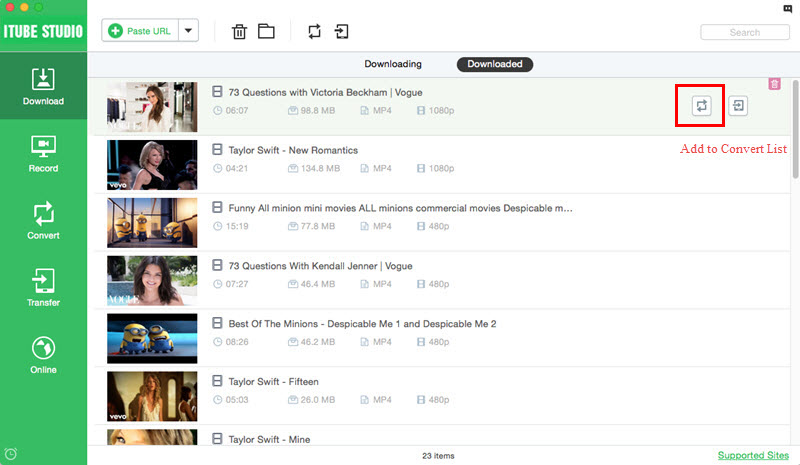The width and height of the screenshot is (800, 465).
Task: Click the Taylor Swift Fifteen thumbnail
Action: point(152,396)
